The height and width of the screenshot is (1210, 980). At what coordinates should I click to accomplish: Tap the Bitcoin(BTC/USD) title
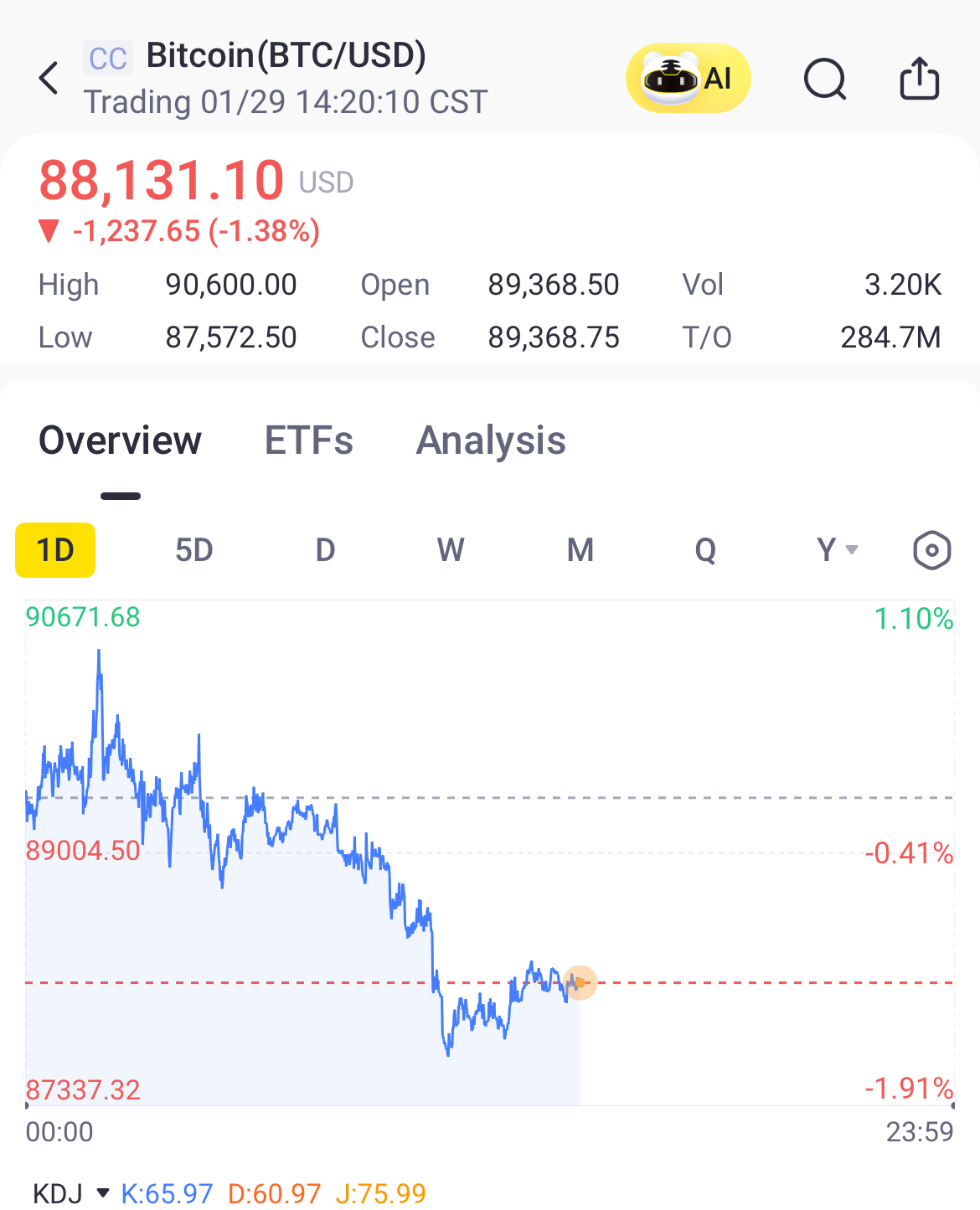(x=286, y=55)
